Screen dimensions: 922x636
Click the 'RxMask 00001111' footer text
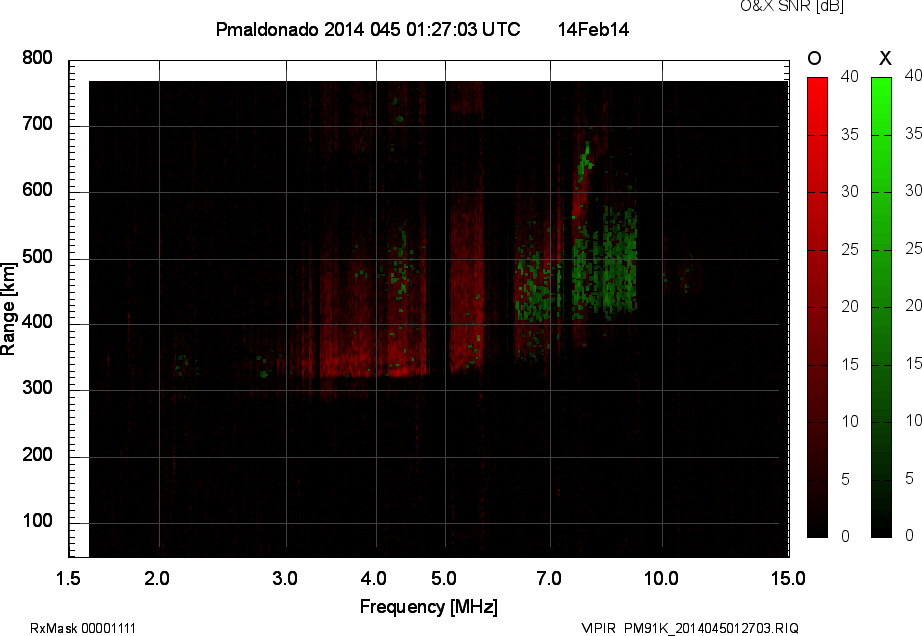(x=83, y=628)
